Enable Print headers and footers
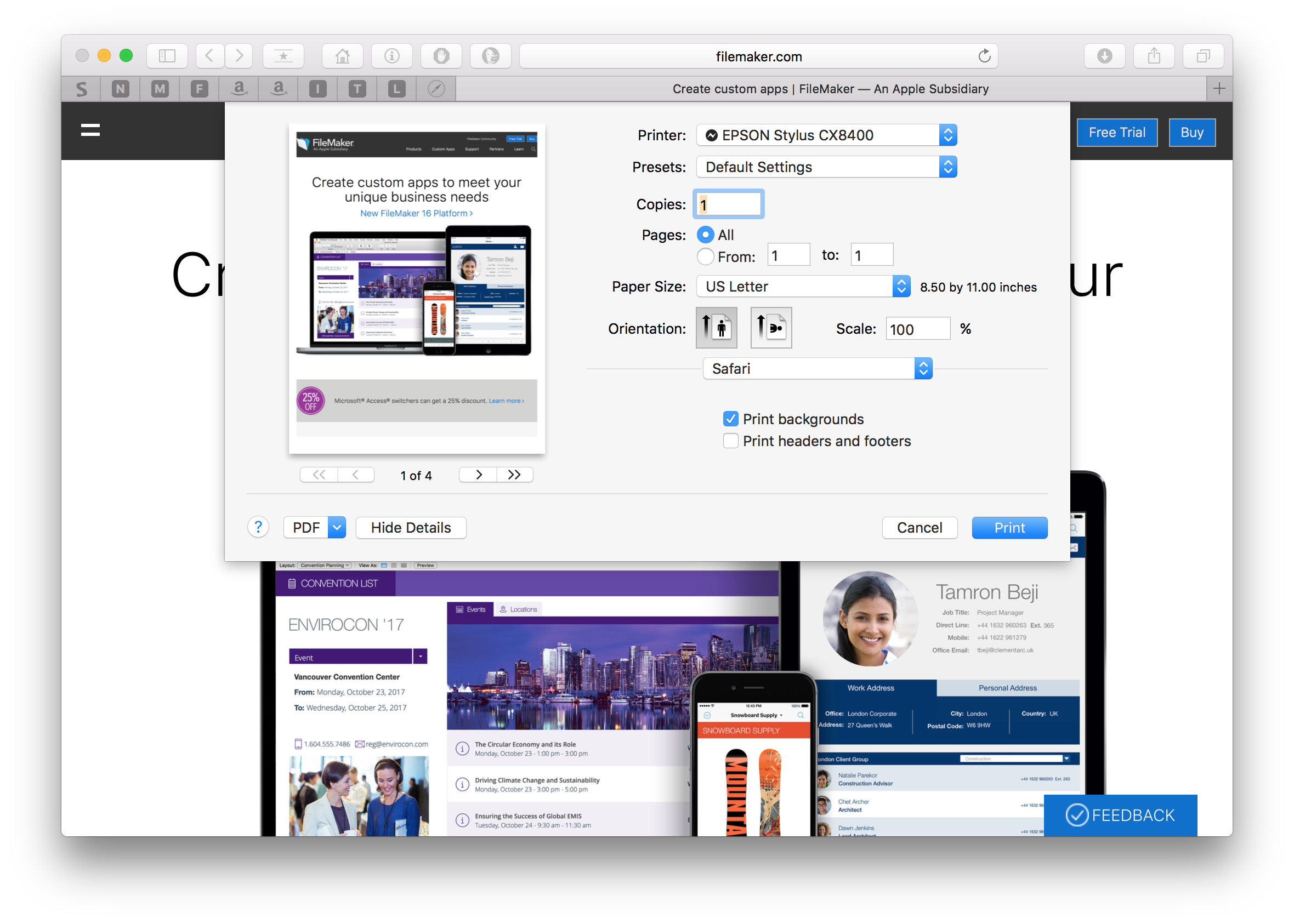The width and height of the screenshot is (1294, 924). point(731,441)
